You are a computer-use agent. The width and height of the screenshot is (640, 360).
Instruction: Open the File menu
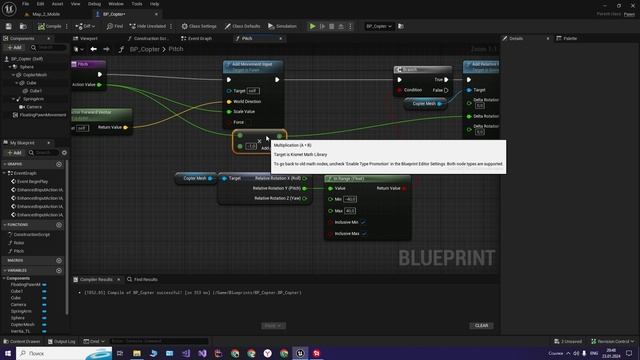point(25,4)
